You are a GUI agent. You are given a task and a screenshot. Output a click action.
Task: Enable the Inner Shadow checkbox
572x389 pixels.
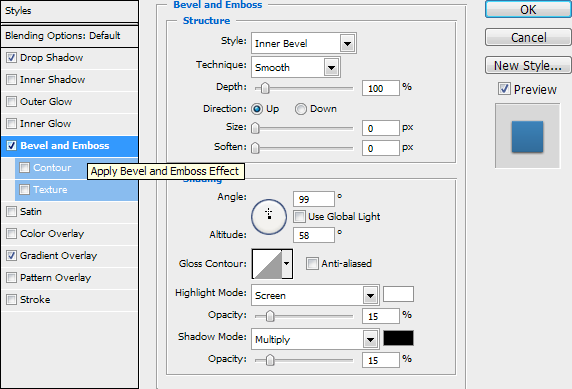pyautogui.click(x=11, y=80)
